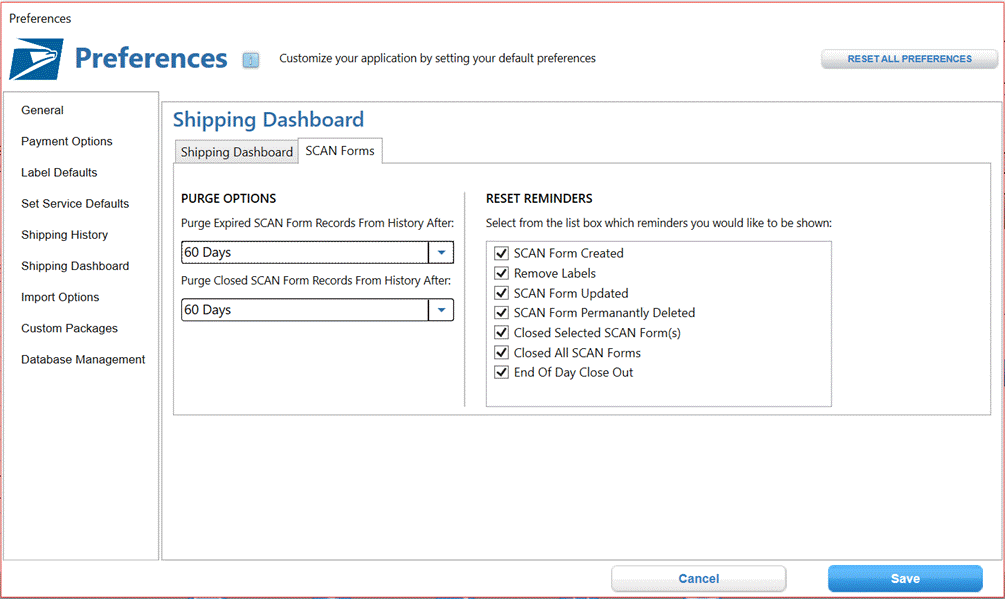Switch to the Shipping Dashboard tab
The width and height of the screenshot is (1005, 599).
click(237, 152)
